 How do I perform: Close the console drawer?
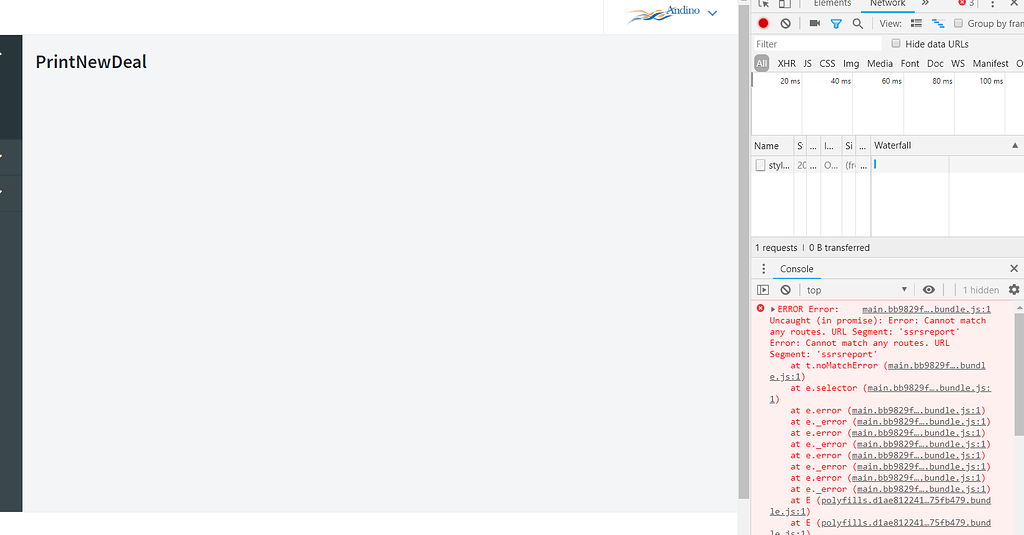click(x=1014, y=268)
